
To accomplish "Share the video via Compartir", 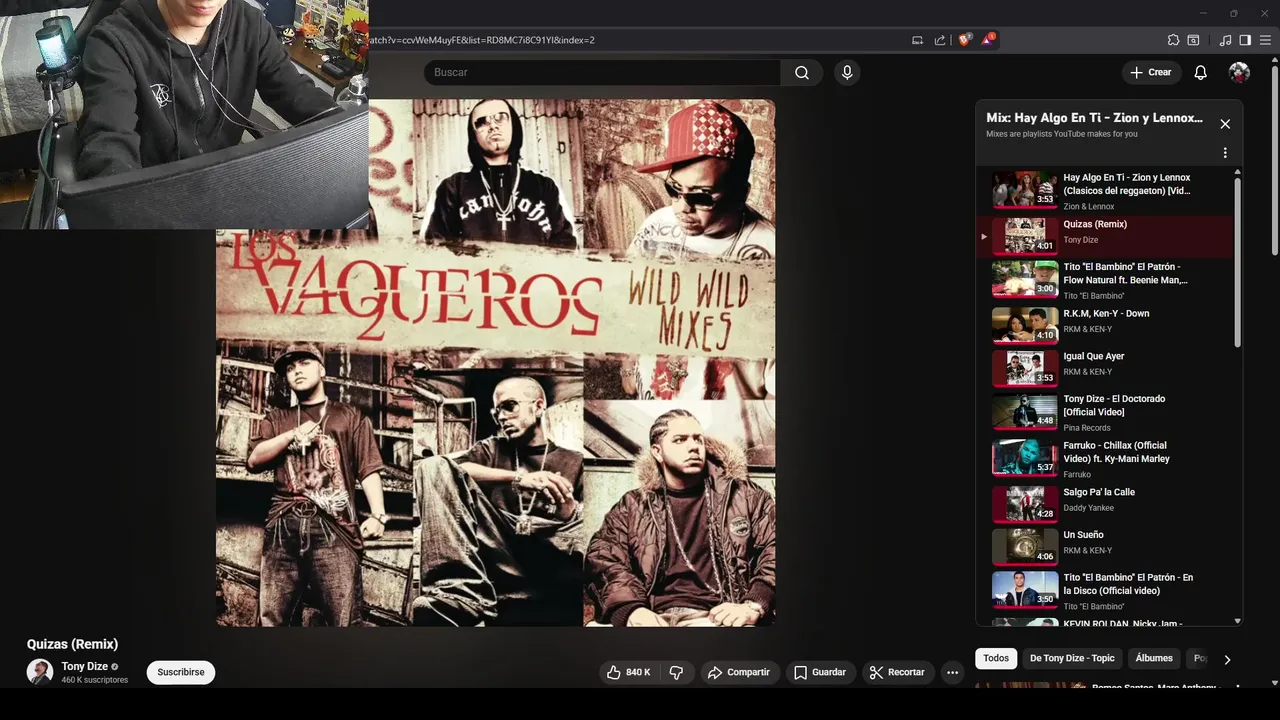I will [x=739, y=672].
